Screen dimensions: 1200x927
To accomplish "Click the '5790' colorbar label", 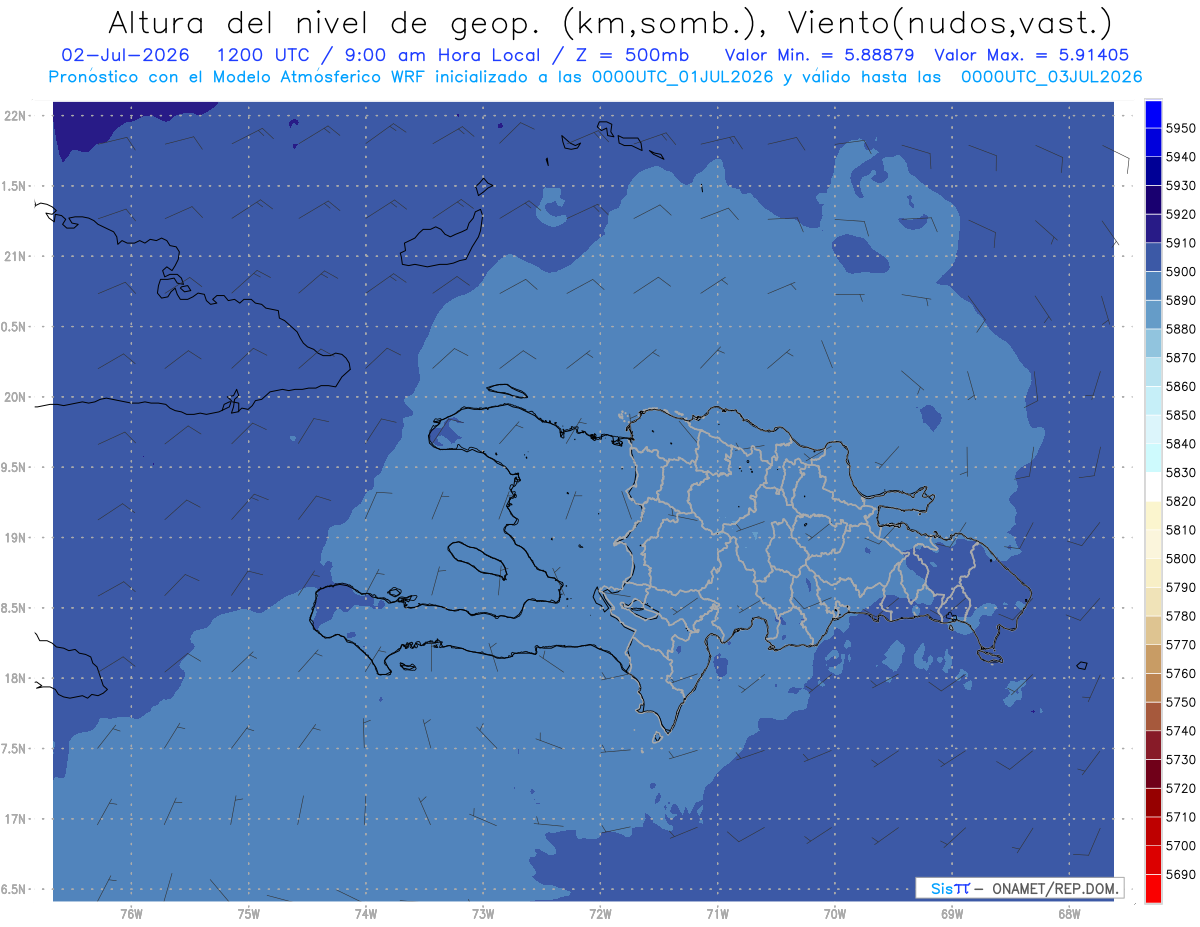I will pos(1180,587).
